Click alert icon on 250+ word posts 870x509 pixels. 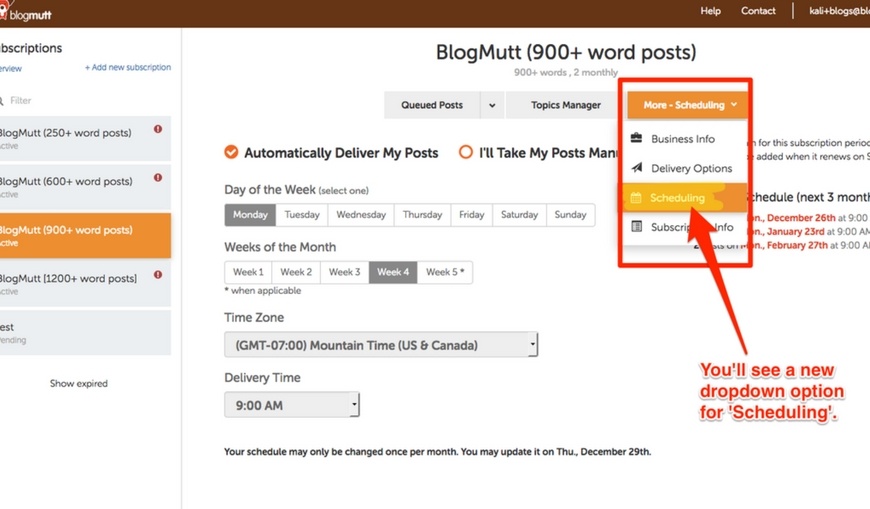[158, 129]
